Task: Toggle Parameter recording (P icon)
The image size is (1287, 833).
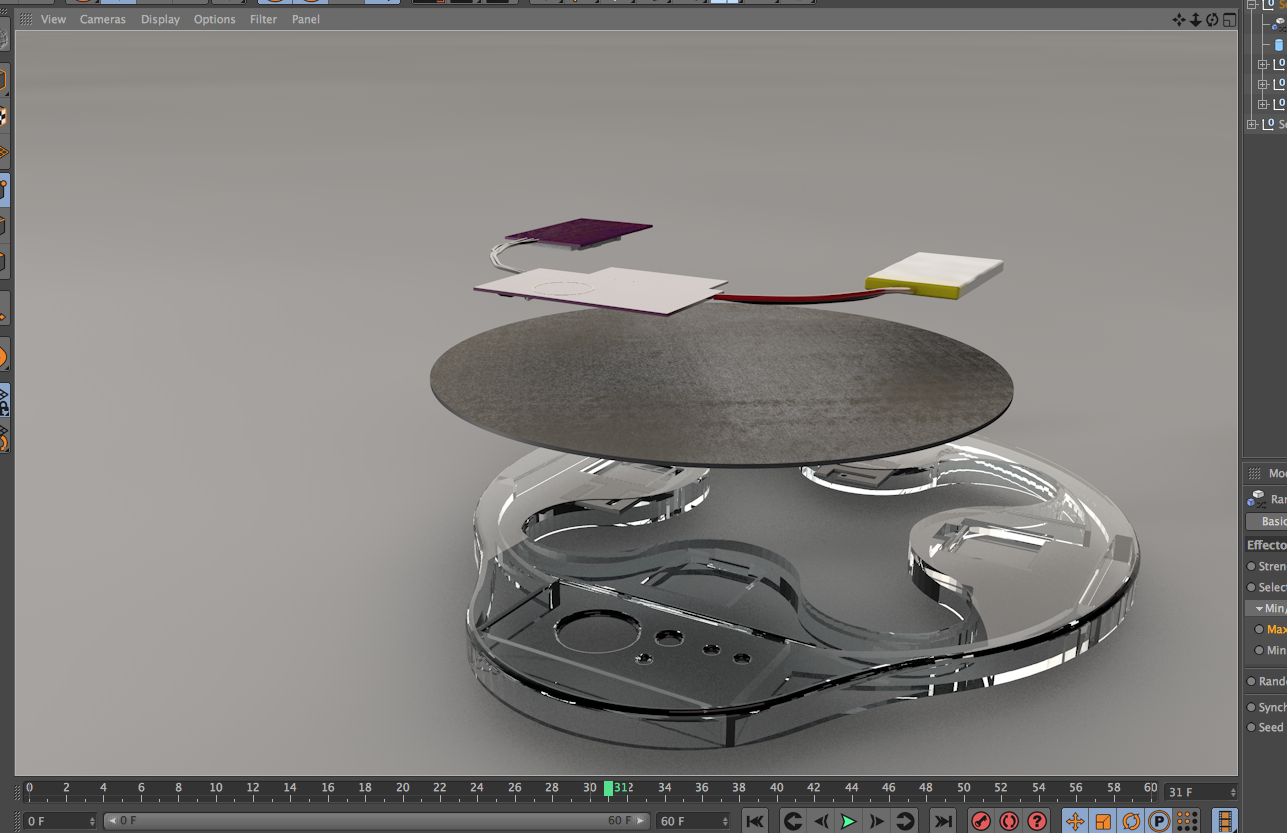Action: pyautogui.click(x=1159, y=821)
